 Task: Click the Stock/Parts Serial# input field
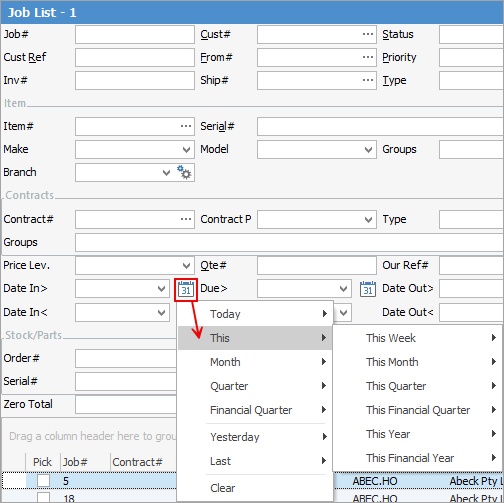tap(126, 381)
